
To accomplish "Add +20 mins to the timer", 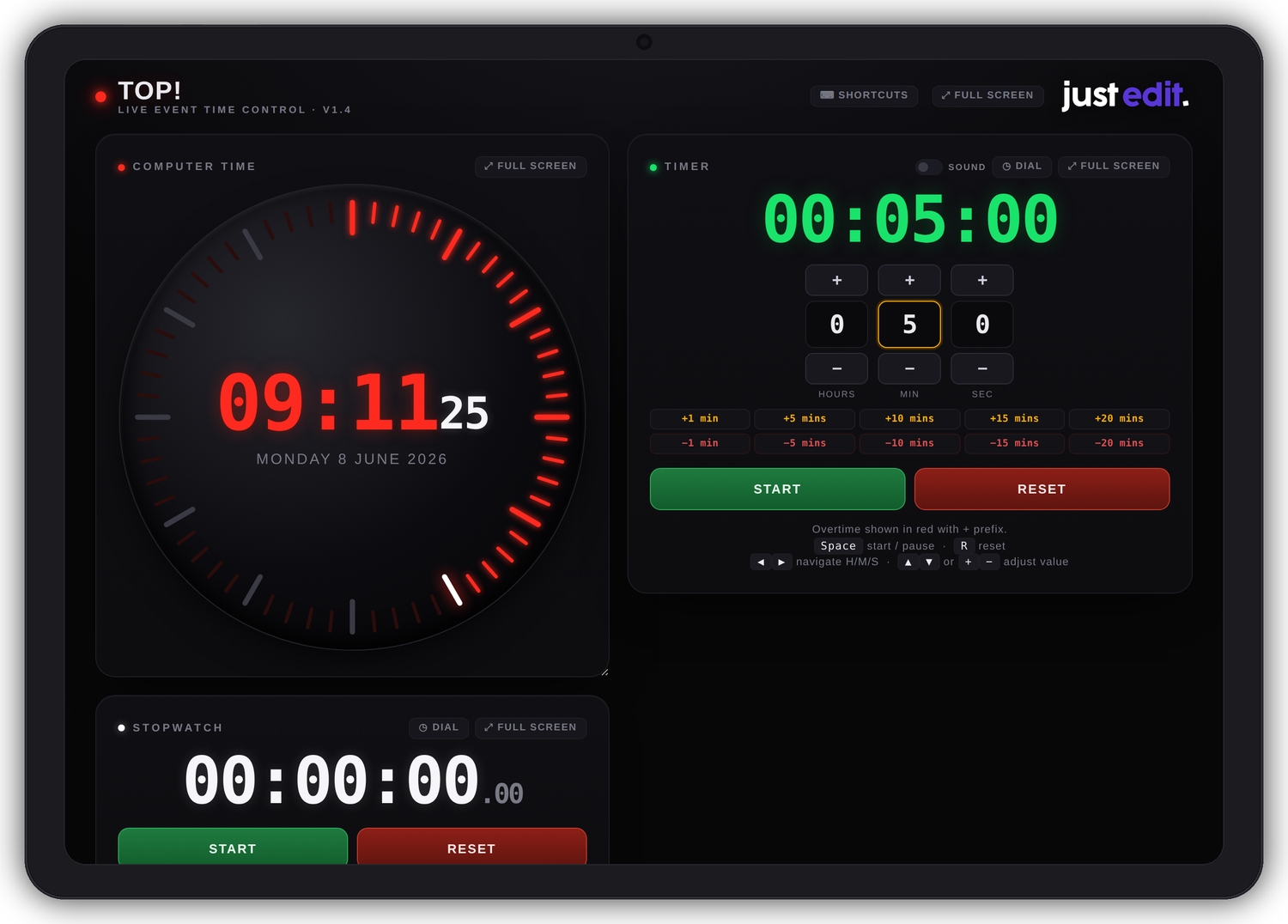I will (1119, 419).
